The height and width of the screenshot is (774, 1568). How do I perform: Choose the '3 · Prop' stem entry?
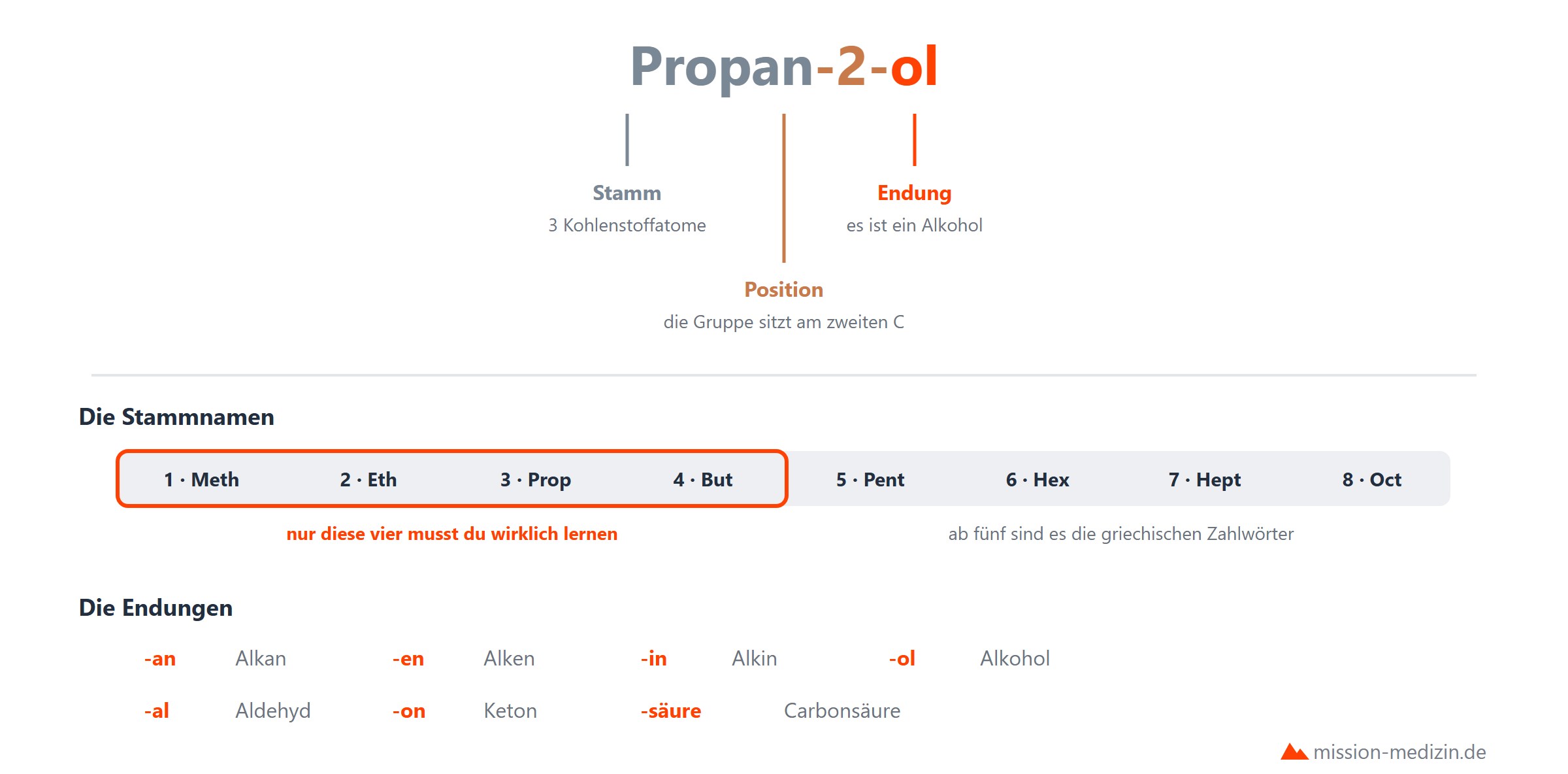[x=536, y=480]
